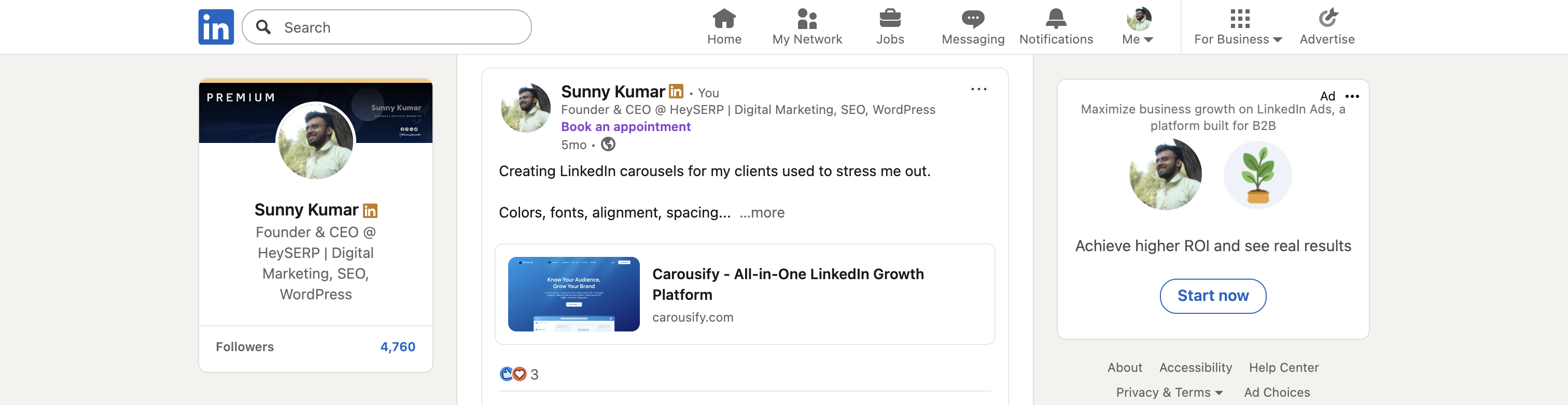
Task: Click the 5mo post timestamp
Action: point(573,144)
